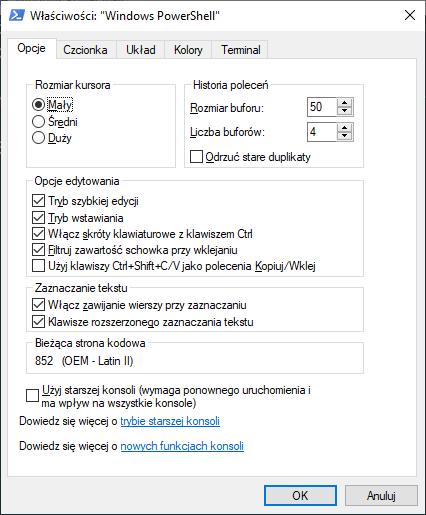Image resolution: width=426 pixels, height=515 pixels.
Task: Open the Kolory tab
Action: tap(188, 50)
